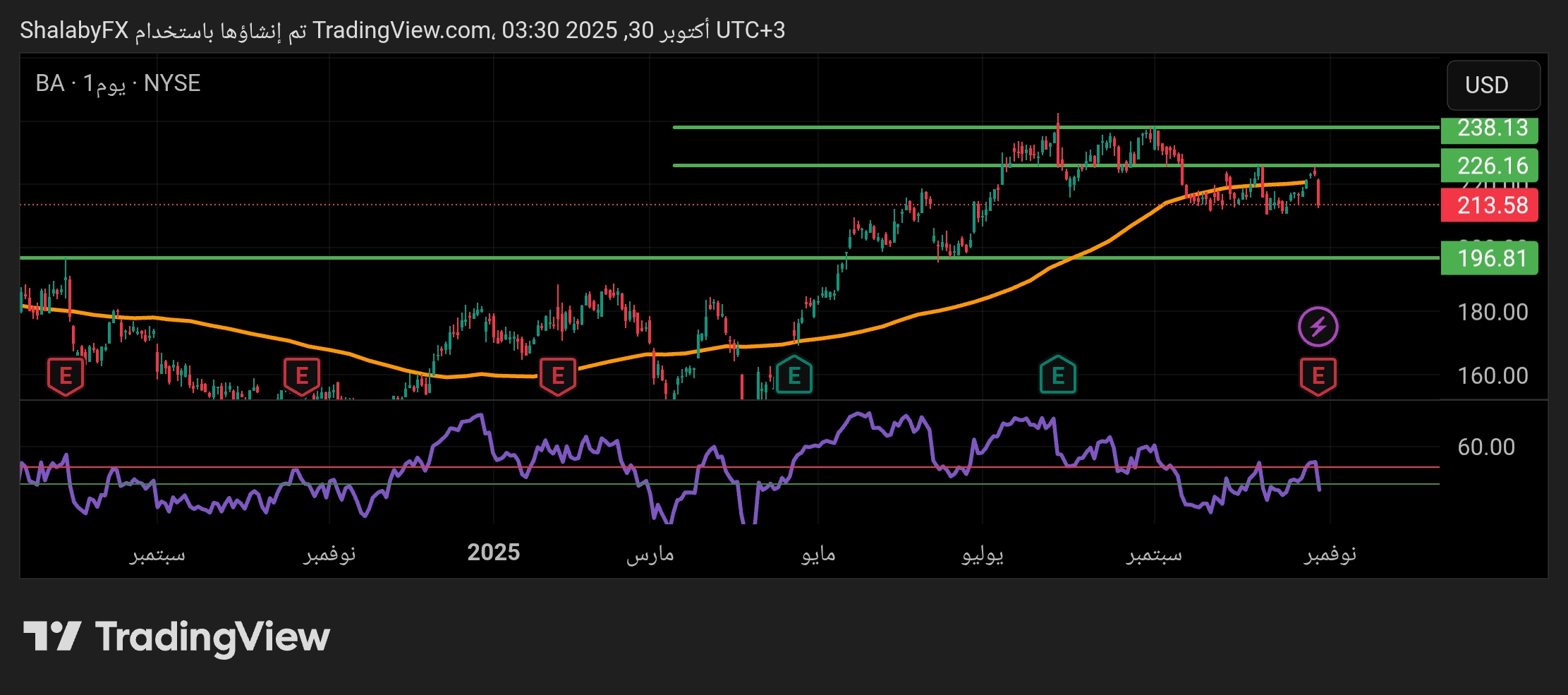Click the green earnings marker after يوليو
This screenshot has height=695, width=1568.
point(1057,375)
